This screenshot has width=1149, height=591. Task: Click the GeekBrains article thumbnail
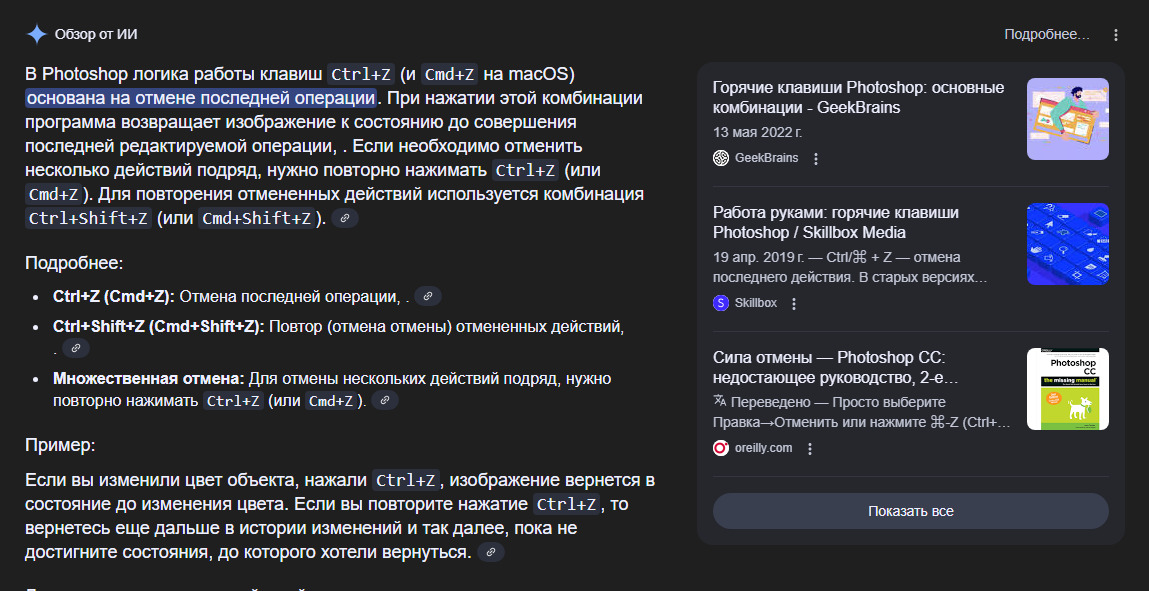tap(1068, 119)
